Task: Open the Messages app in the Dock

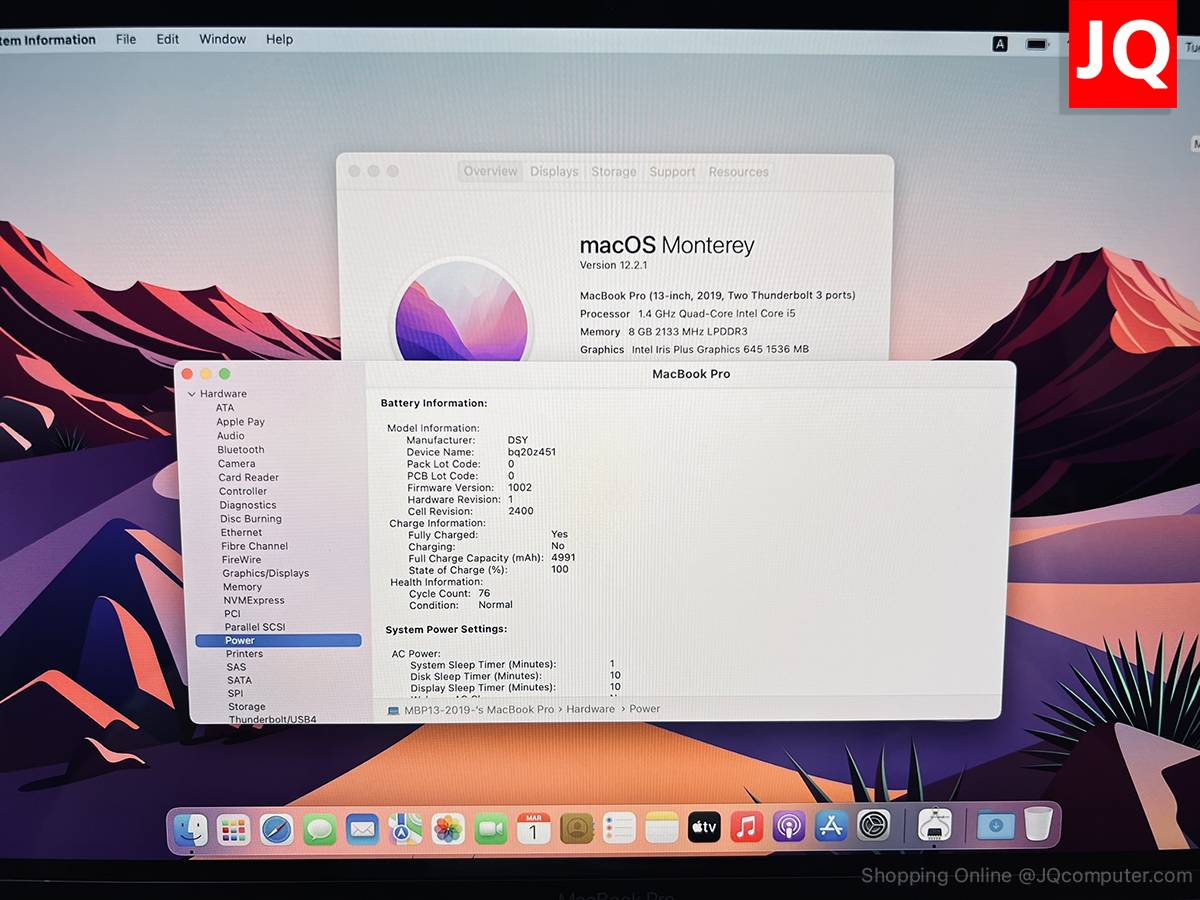Action: click(320, 828)
